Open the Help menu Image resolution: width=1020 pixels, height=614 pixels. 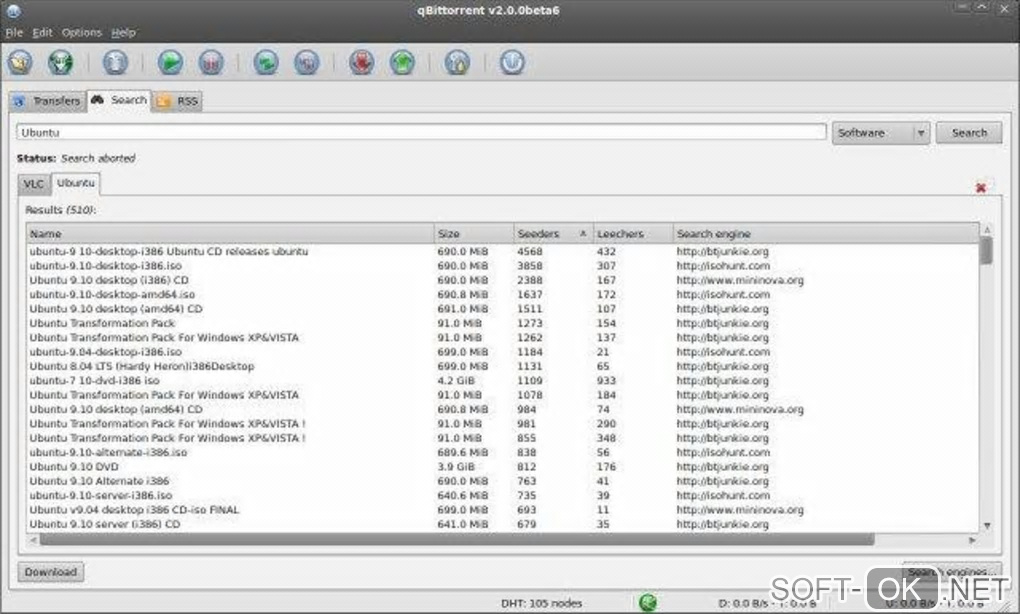click(x=123, y=33)
